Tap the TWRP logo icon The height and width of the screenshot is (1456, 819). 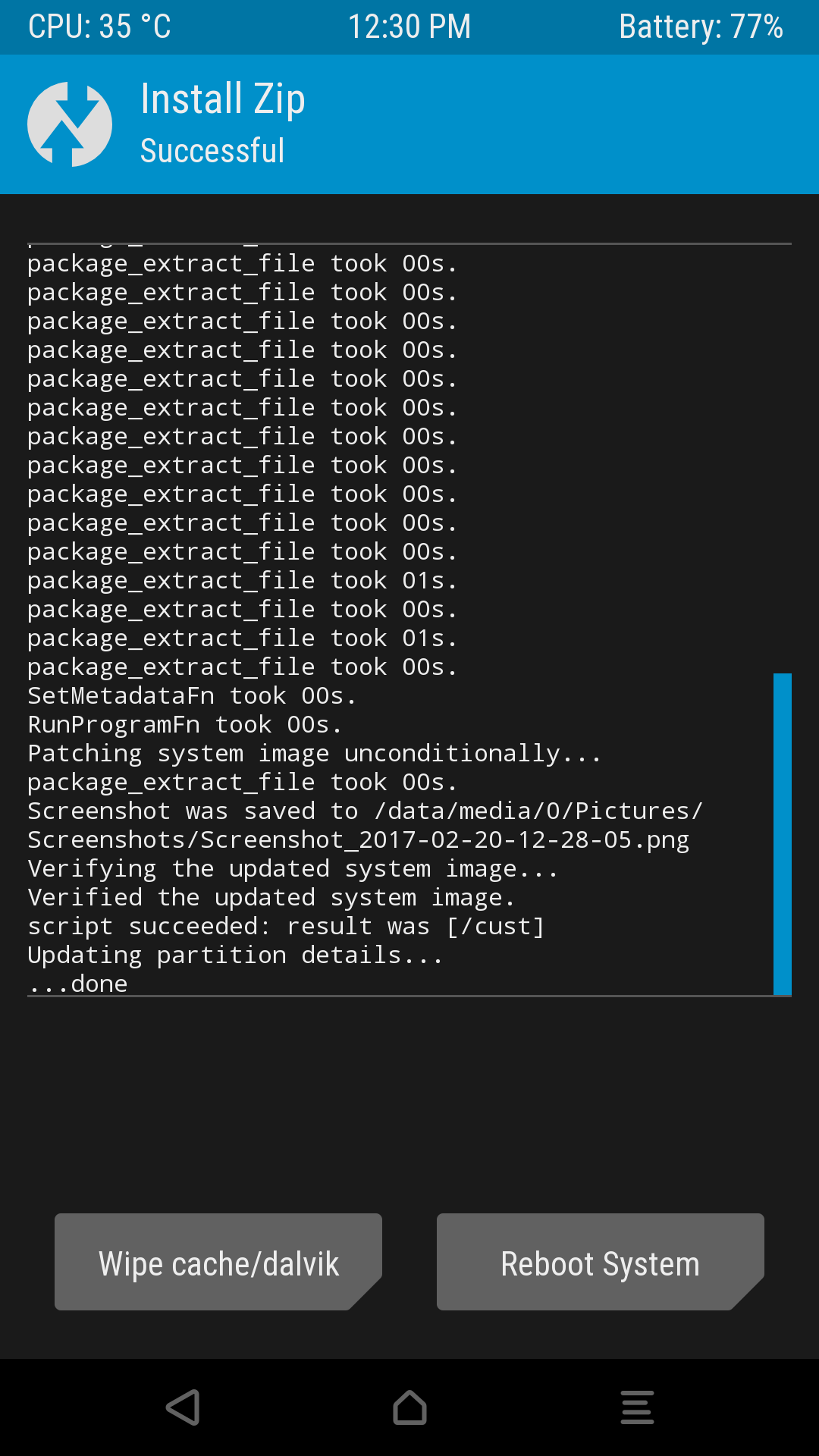point(70,124)
